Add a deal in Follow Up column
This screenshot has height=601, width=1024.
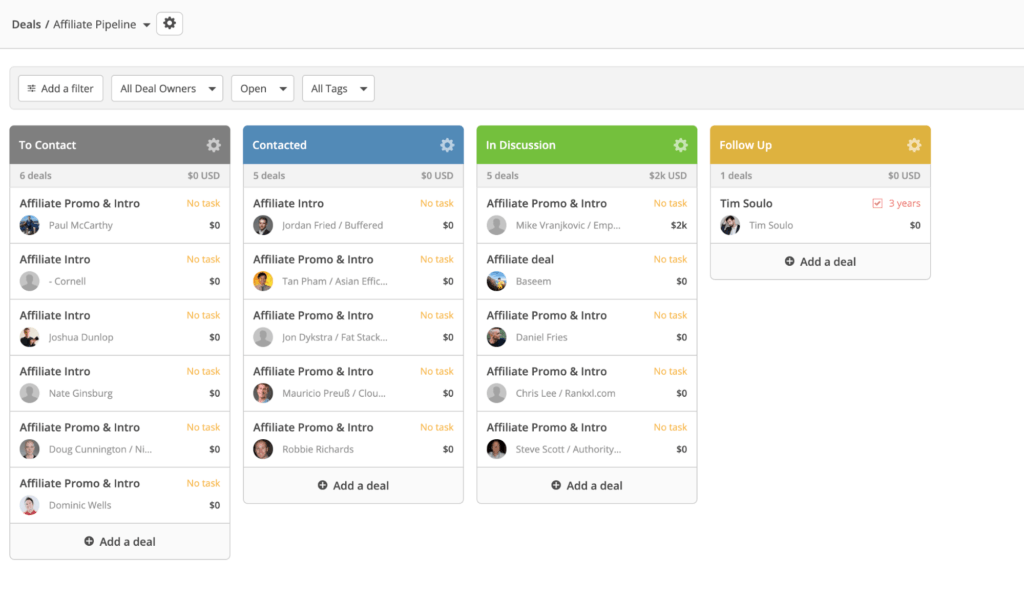pyautogui.click(x=820, y=261)
